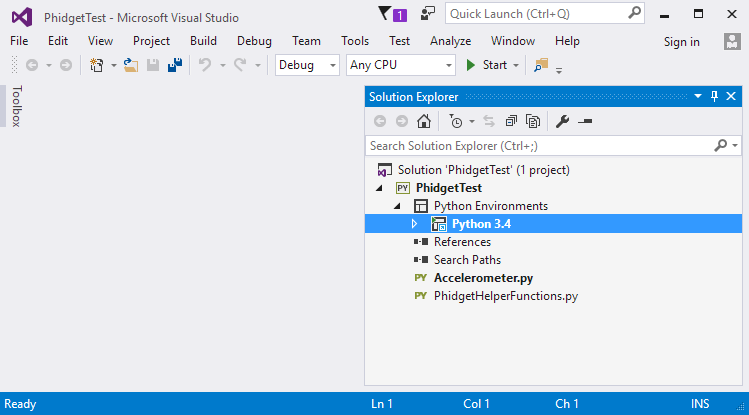Open the Help menu
The height and width of the screenshot is (415, 749).
[567, 41]
